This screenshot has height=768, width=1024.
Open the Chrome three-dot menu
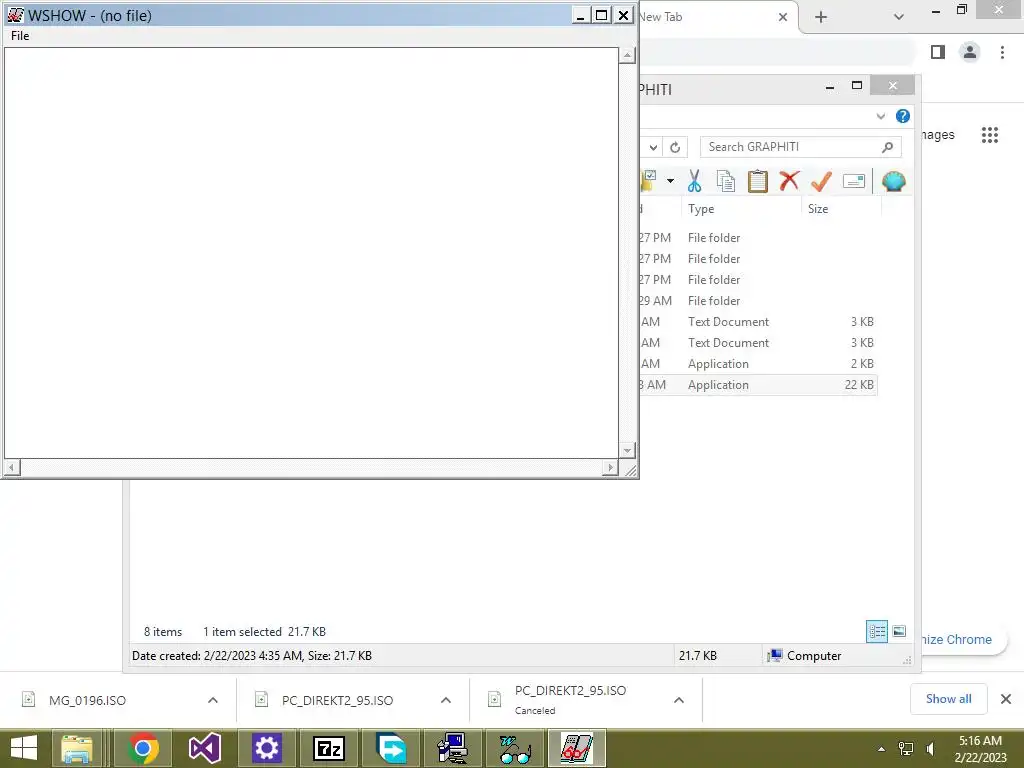click(1002, 52)
